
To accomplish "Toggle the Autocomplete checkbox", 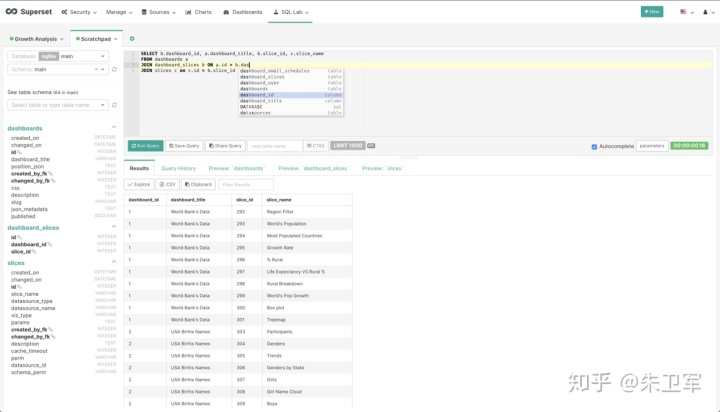I will pyautogui.click(x=594, y=147).
